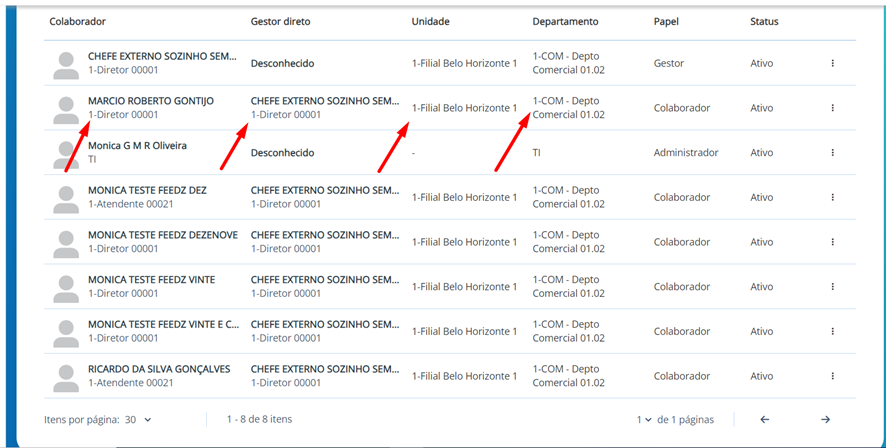
Task: Go to the next page arrow
Action: click(x=825, y=420)
